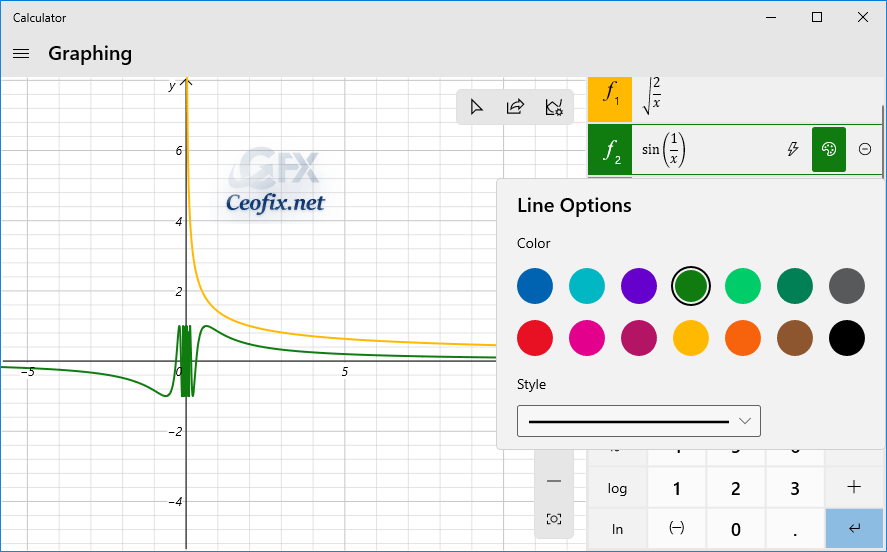This screenshot has width=887, height=552.
Task: Click the plus operator key
Action: pos(854,488)
